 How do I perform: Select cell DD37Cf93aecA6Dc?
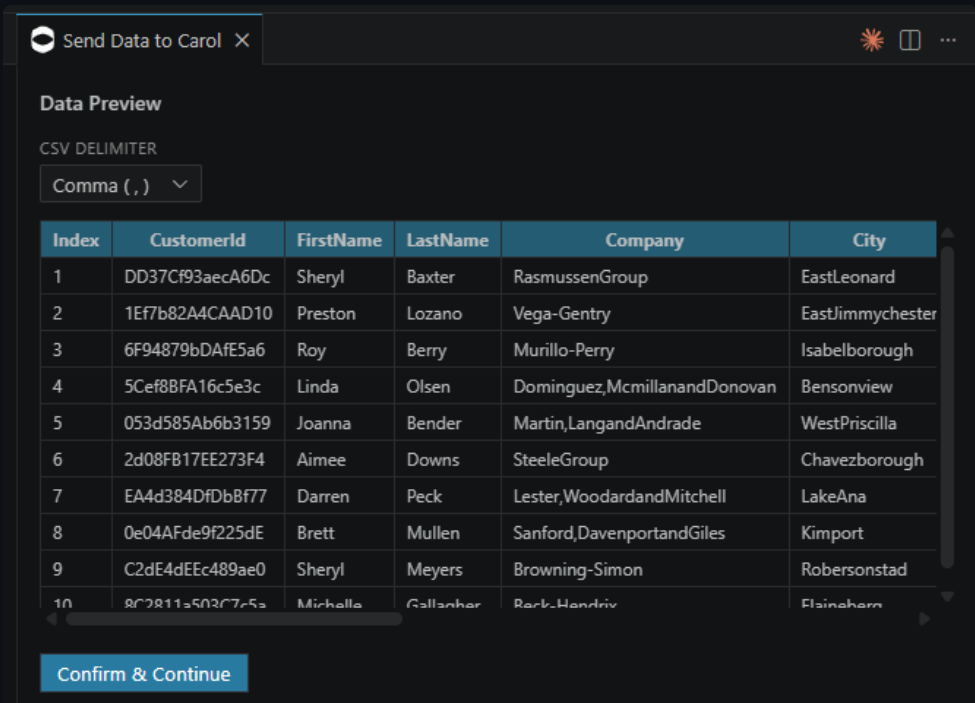coord(198,277)
